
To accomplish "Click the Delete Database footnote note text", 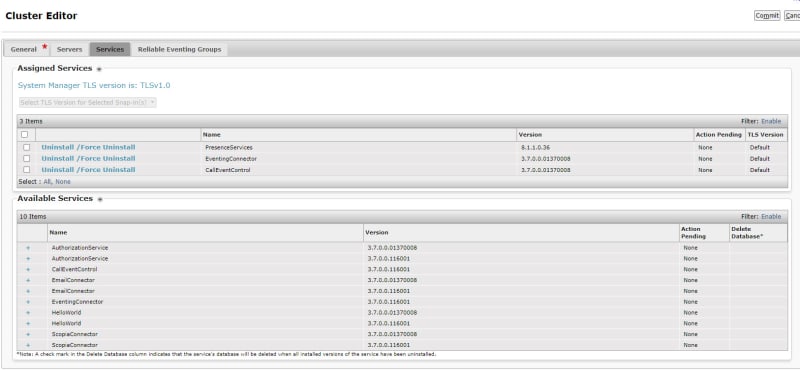I will 226,354.
